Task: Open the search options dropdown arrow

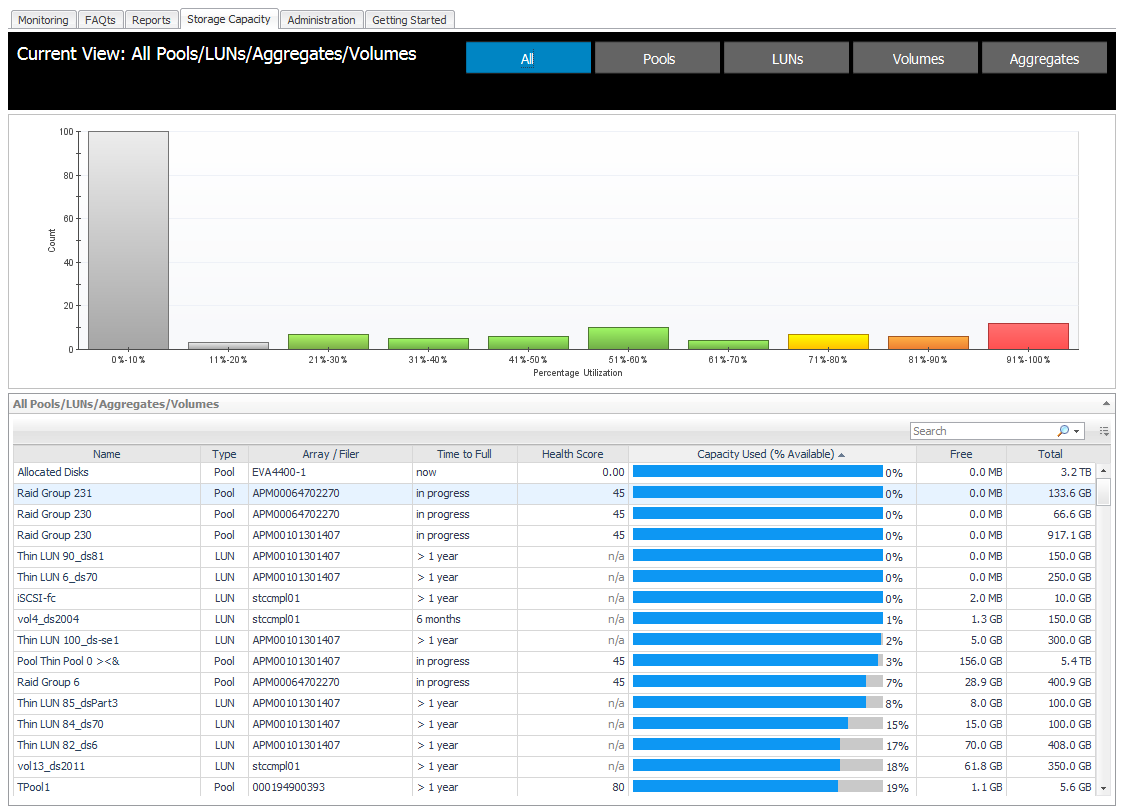Action: click(x=1076, y=431)
